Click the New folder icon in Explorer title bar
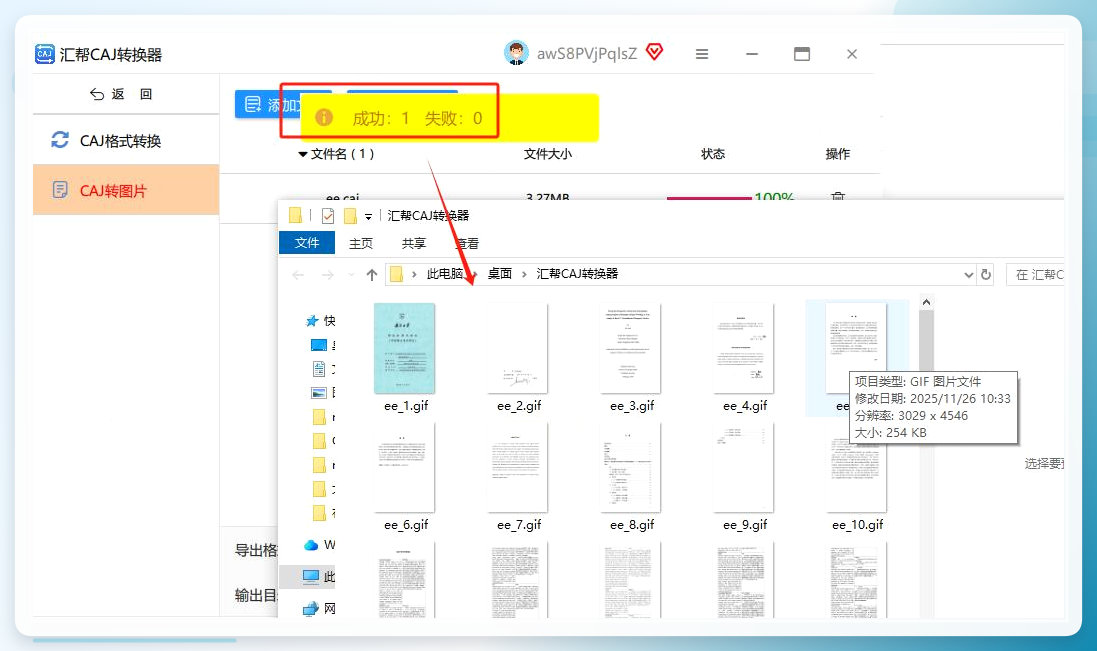 [350, 216]
